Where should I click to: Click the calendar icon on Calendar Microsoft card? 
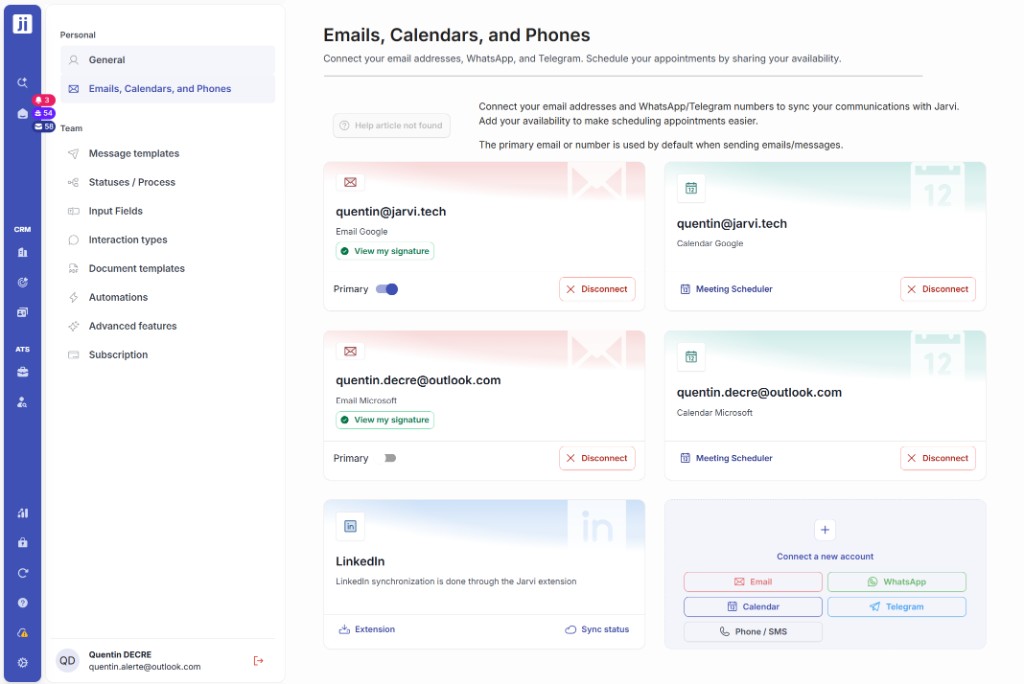[x=691, y=357]
